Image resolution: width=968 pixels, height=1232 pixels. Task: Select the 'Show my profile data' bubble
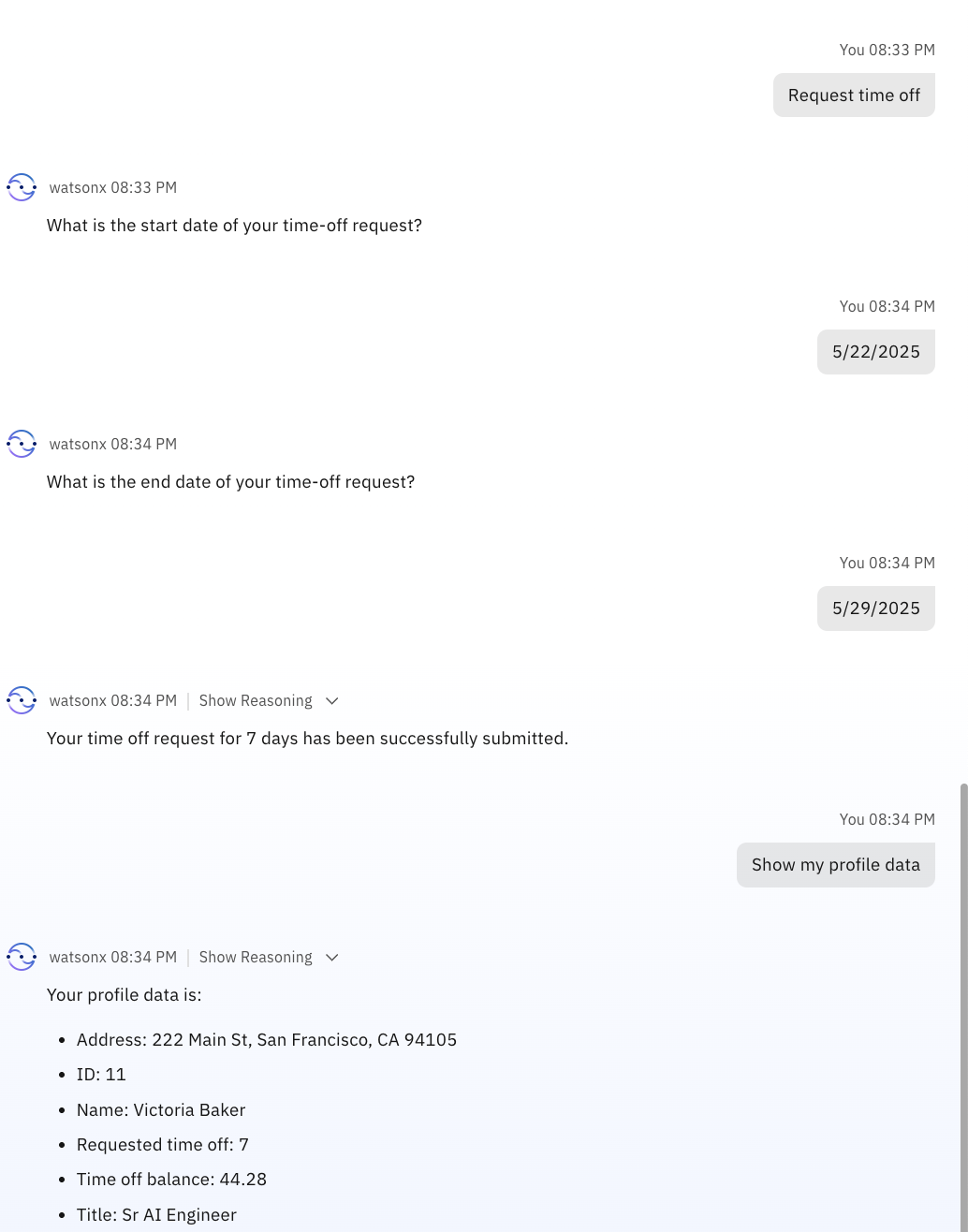[x=836, y=865]
